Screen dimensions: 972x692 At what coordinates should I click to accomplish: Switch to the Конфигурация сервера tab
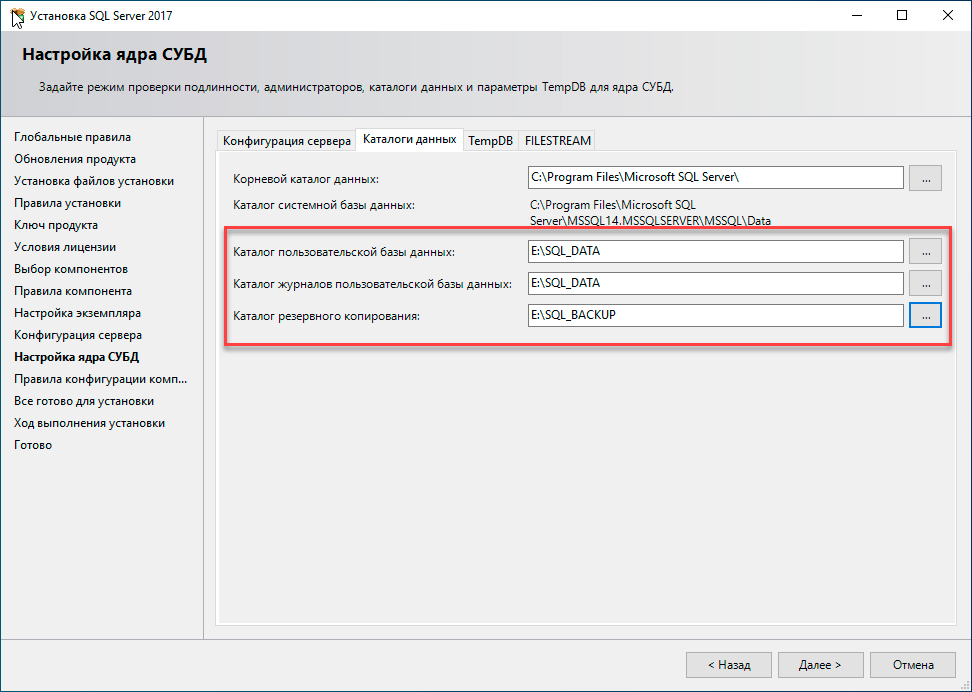point(286,141)
